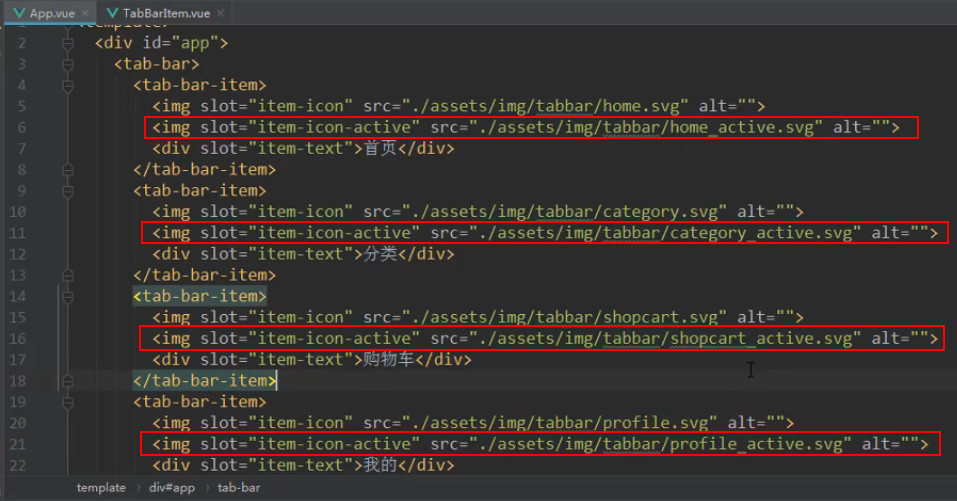Click the 首页 text on line 7
The image size is (957, 501).
[x=380, y=148]
